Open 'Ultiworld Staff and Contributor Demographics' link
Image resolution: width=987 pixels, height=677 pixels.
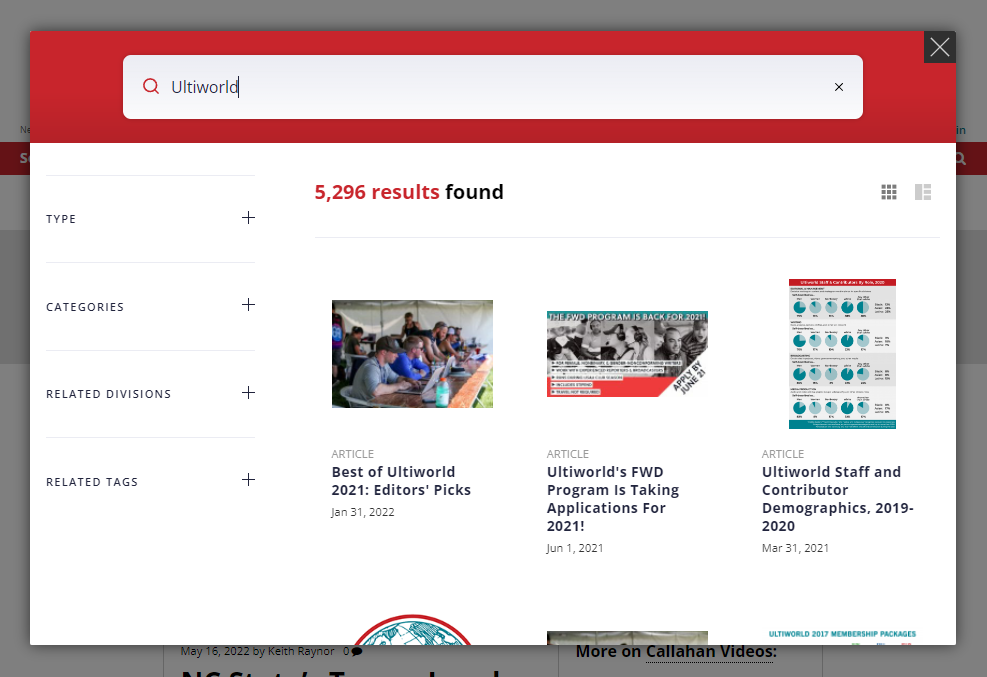837,499
